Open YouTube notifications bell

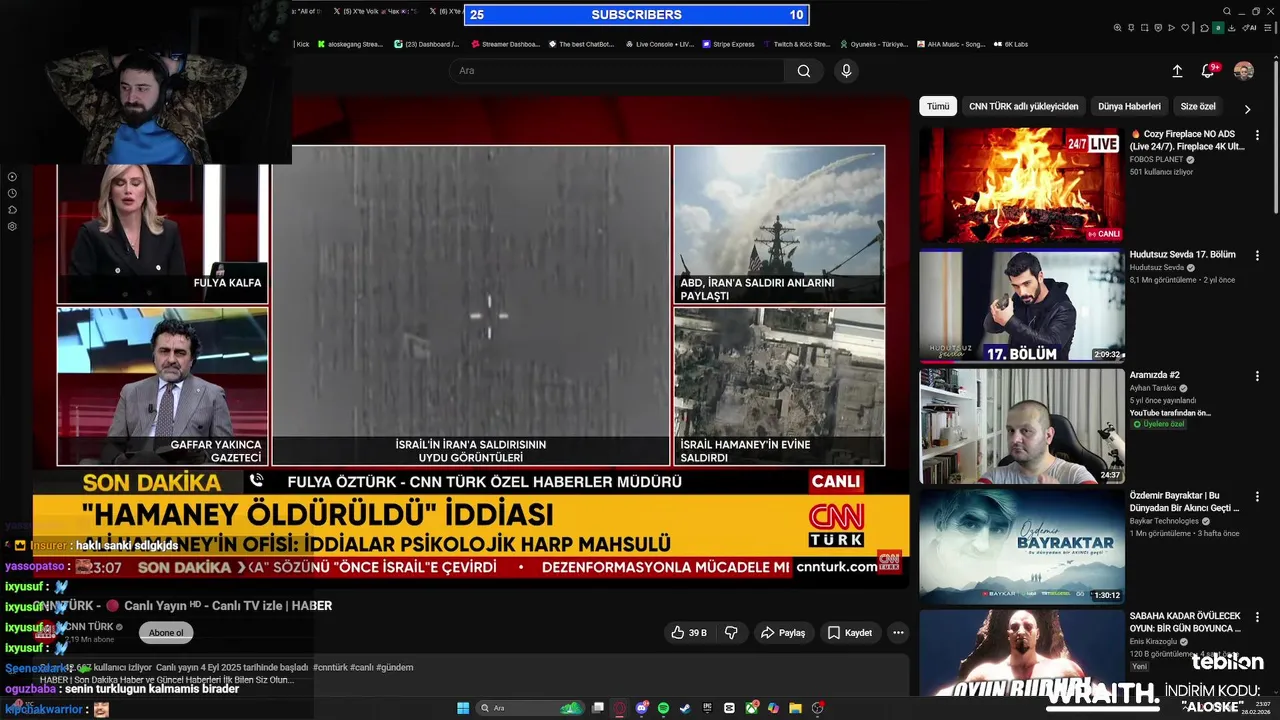click(1208, 71)
